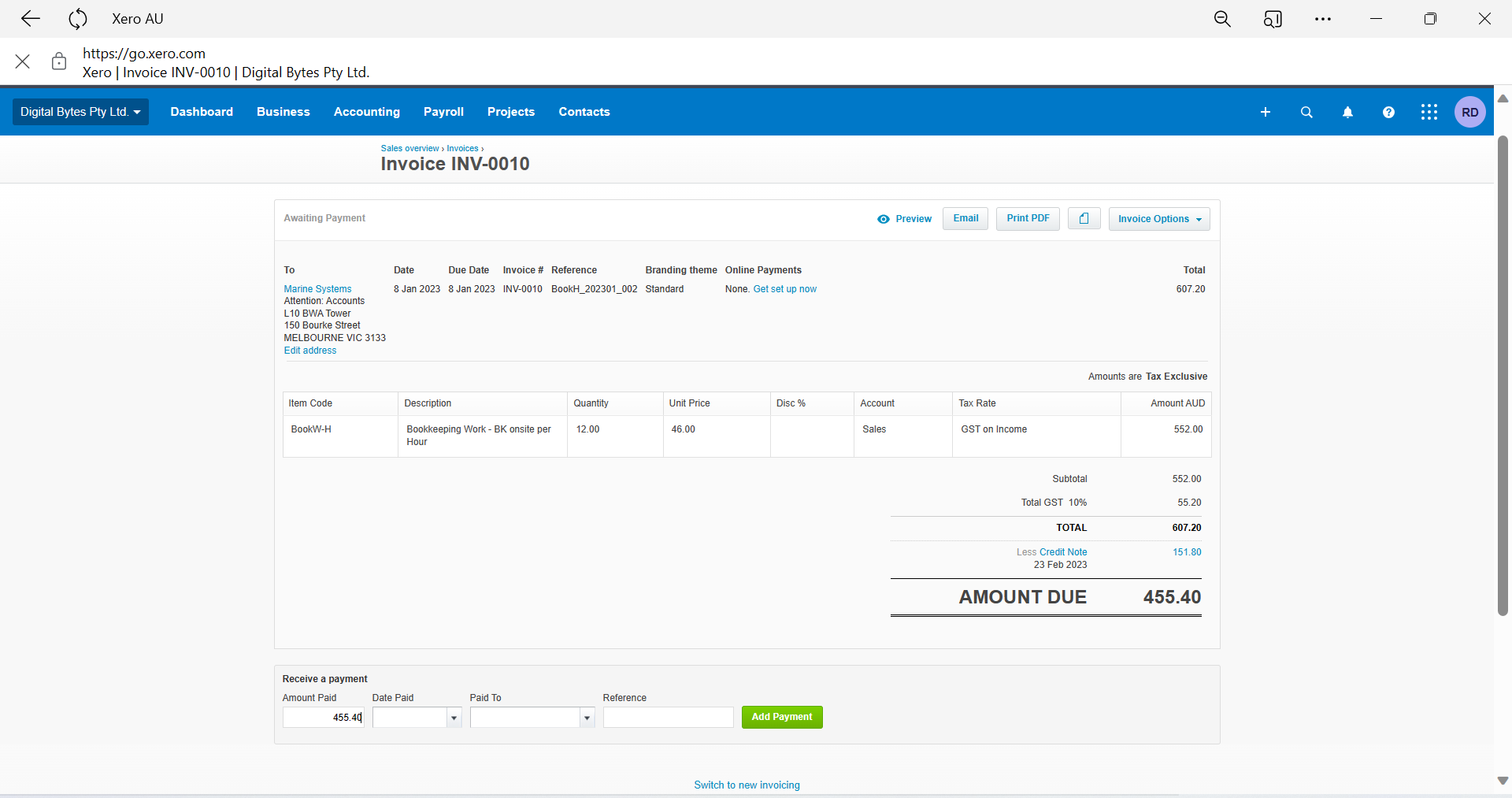Click the Date Paid input field
This screenshot has height=798, width=1512.
click(409, 718)
